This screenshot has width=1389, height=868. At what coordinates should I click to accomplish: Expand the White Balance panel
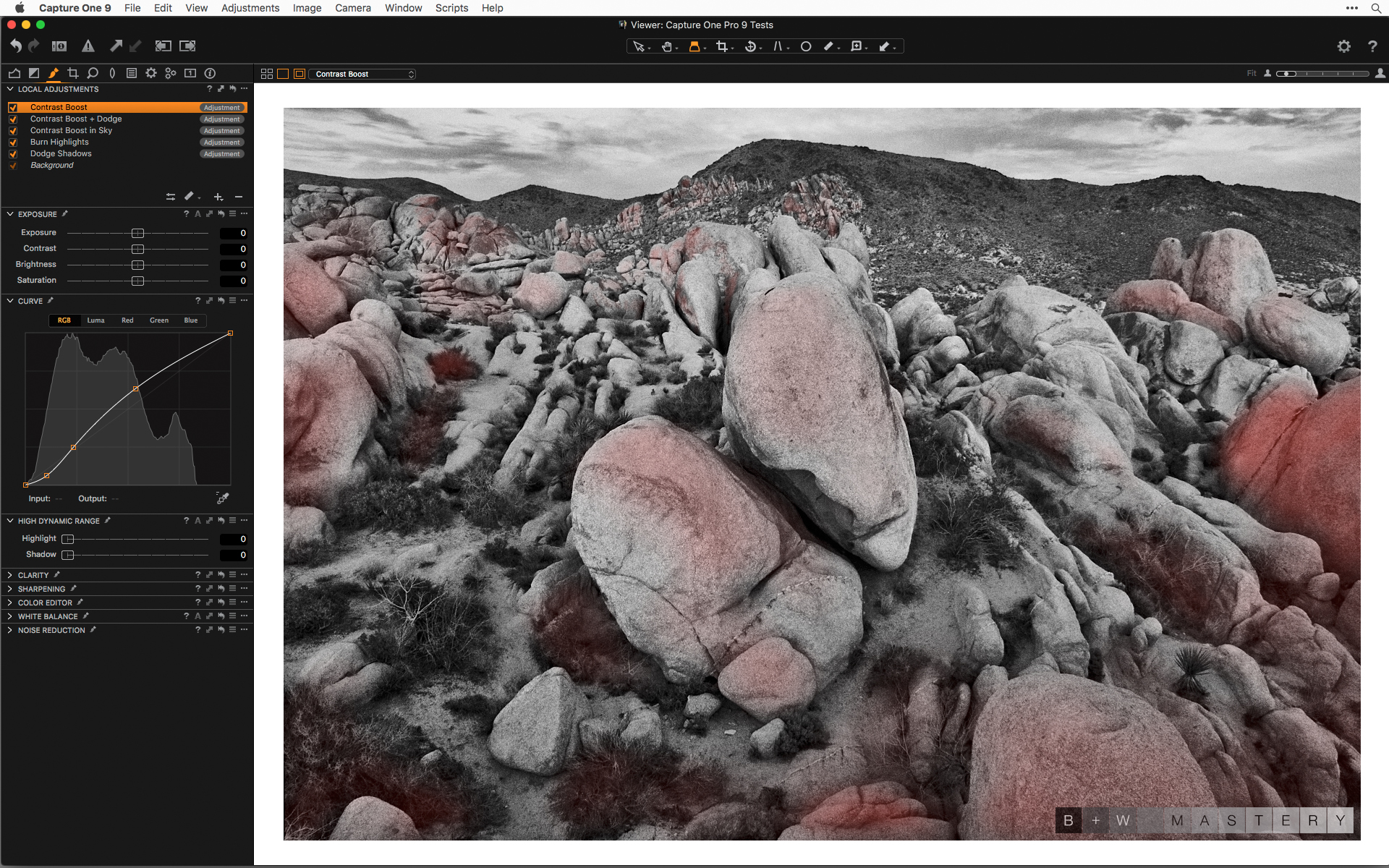[x=10, y=616]
